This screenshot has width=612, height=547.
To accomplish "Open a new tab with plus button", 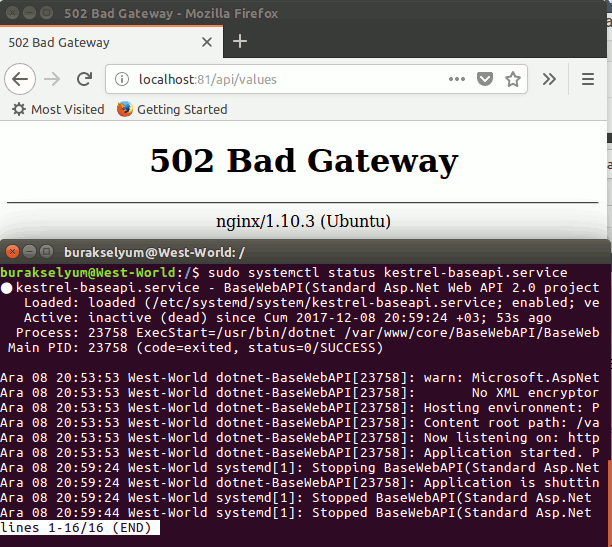I will 239,41.
